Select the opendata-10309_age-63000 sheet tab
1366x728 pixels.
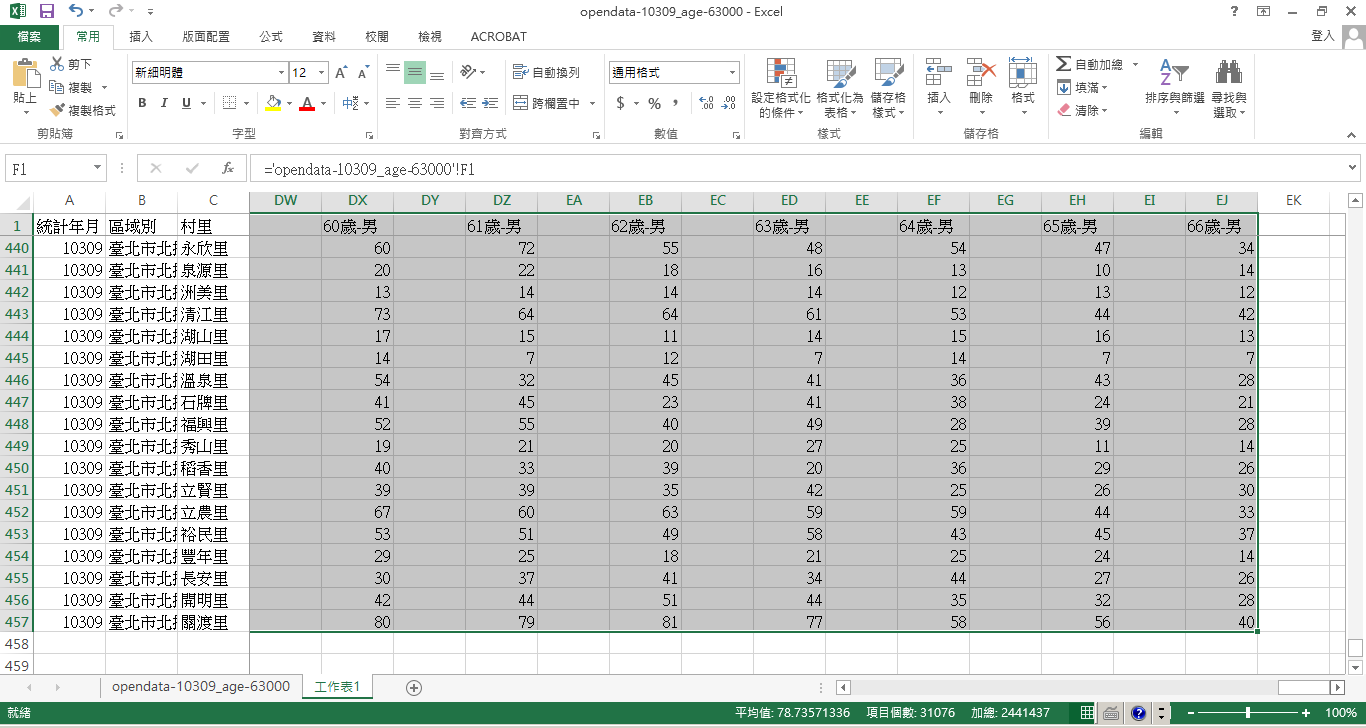pos(201,686)
